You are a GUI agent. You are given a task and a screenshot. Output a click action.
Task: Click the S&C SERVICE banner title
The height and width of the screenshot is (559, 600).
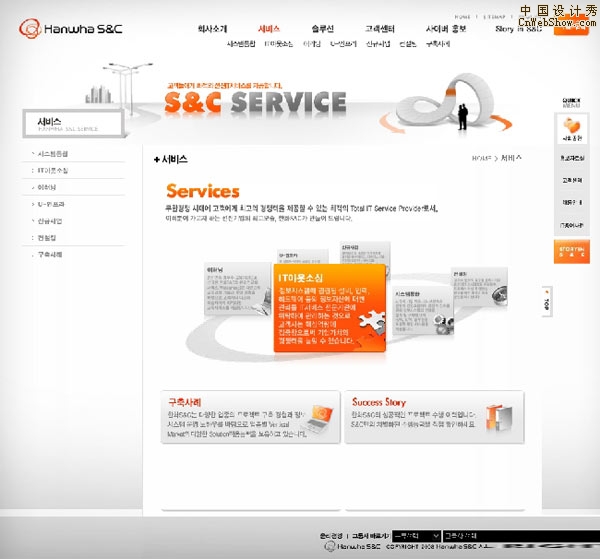255,102
